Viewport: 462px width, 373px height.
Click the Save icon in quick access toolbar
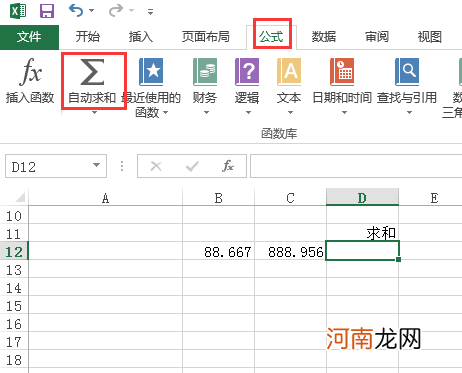[47, 11]
